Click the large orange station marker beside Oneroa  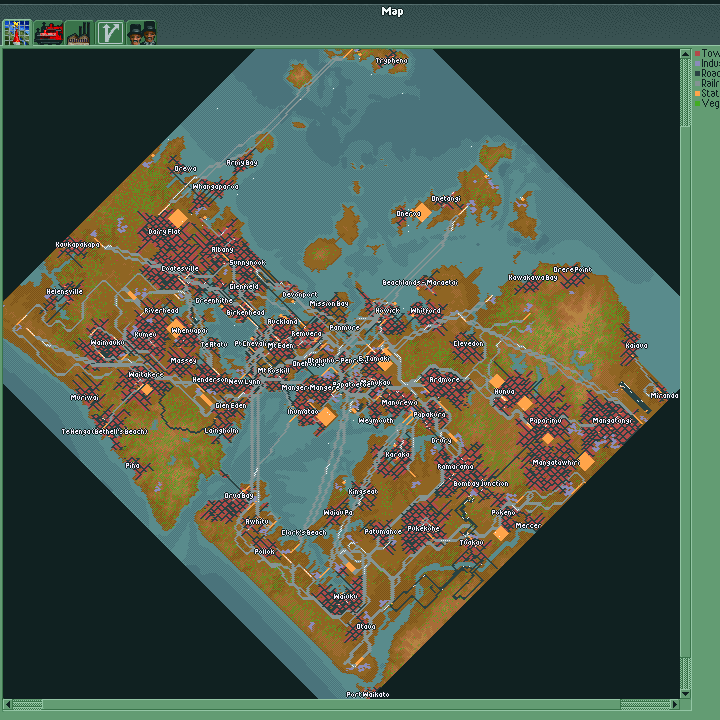[x=423, y=213]
